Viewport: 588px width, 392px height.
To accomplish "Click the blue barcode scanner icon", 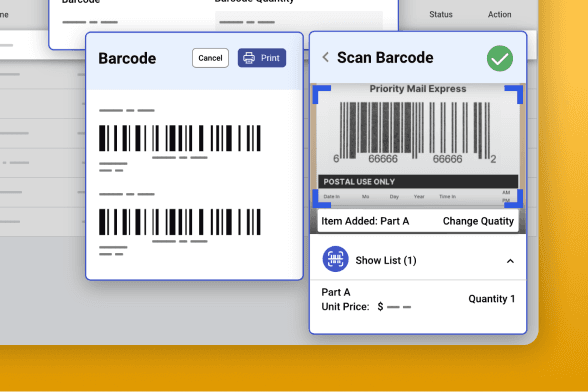I will 335,259.
